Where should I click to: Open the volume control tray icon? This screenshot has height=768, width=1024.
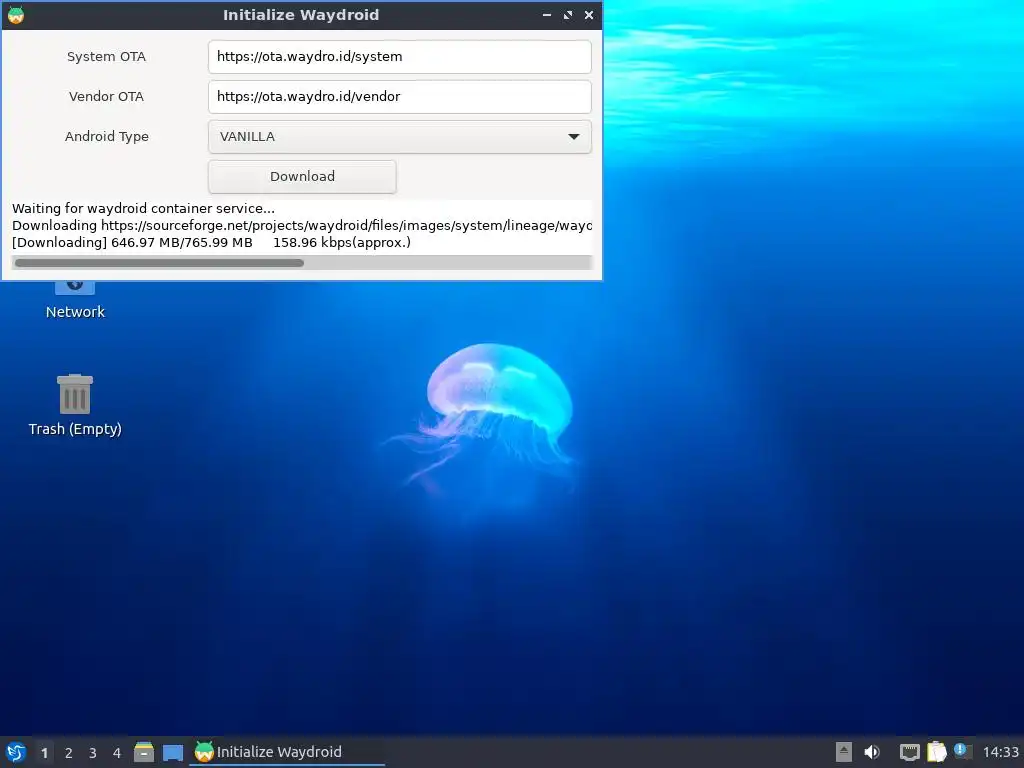(872, 752)
